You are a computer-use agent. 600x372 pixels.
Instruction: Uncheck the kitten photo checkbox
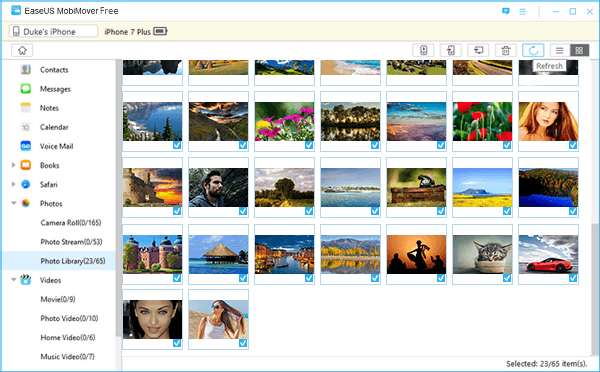(507, 278)
